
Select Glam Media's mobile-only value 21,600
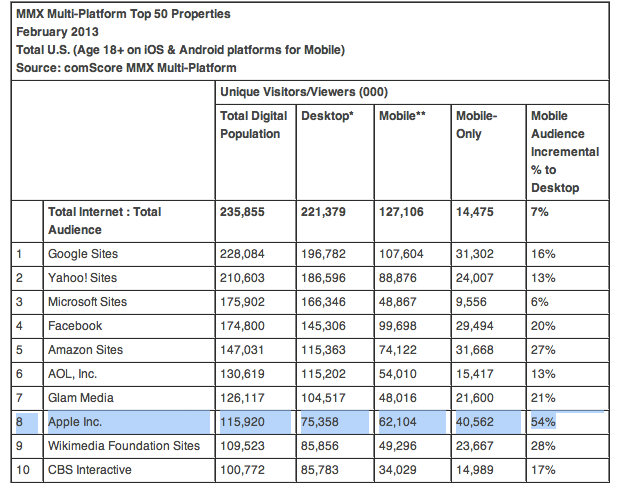coord(475,398)
